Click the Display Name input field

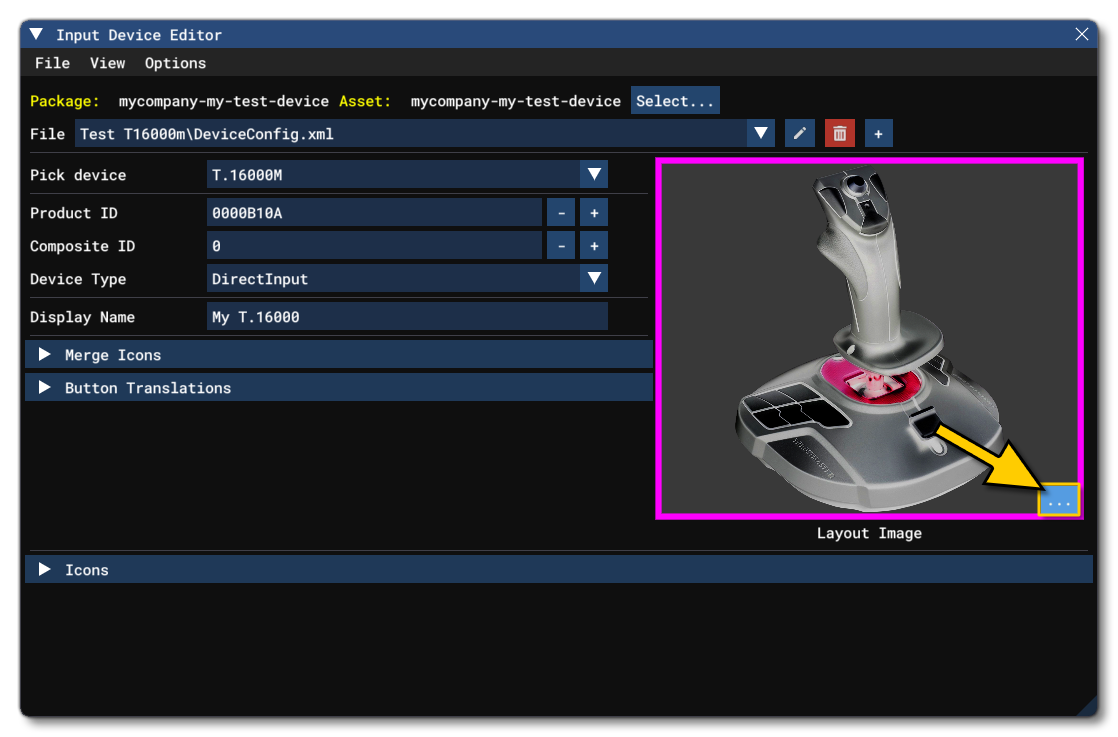click(407, 316)
